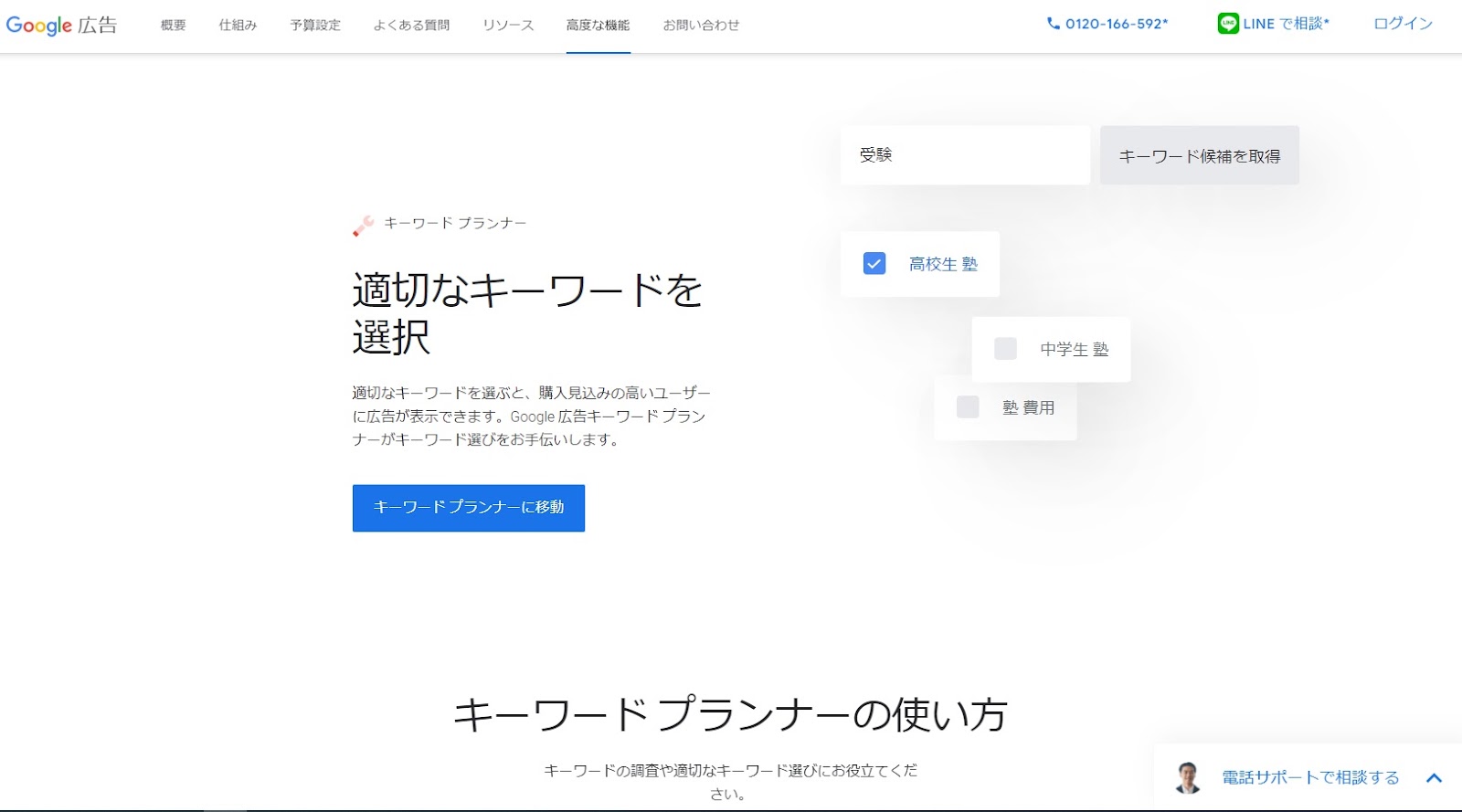Click the phone icon beside 0120-166-592

pyautogui.click(x=1053, y=24)
